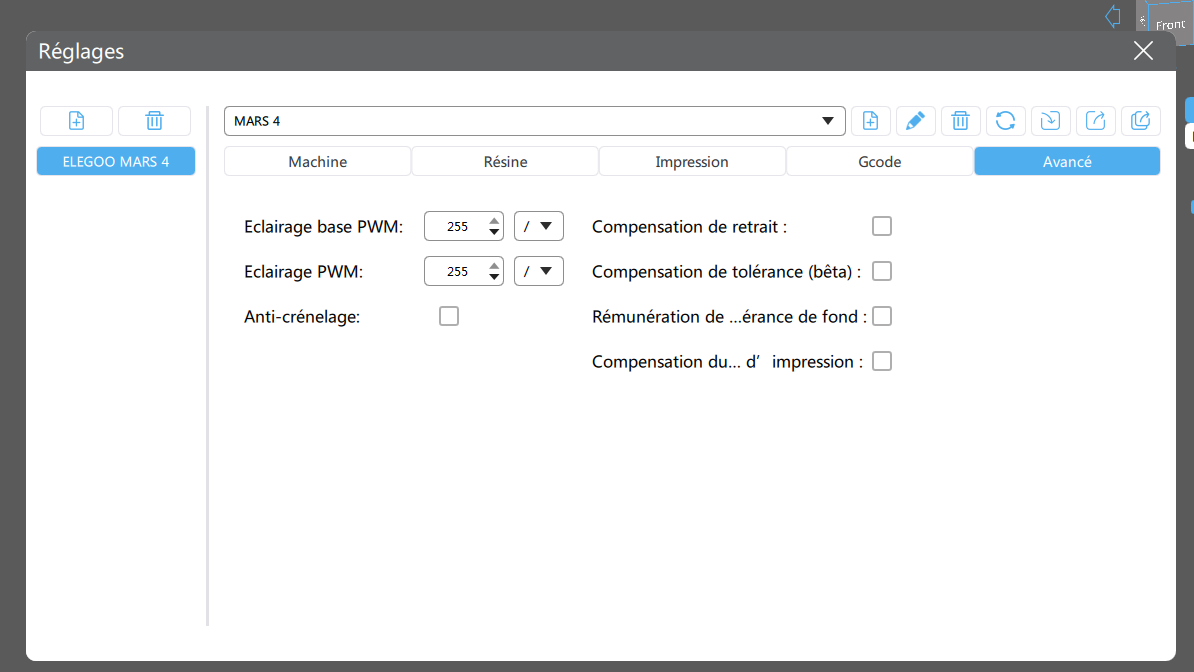Add a new profile next to MARS 4 dropdown
Viewport: 1194px width, 672px height.
pos(870,121)
